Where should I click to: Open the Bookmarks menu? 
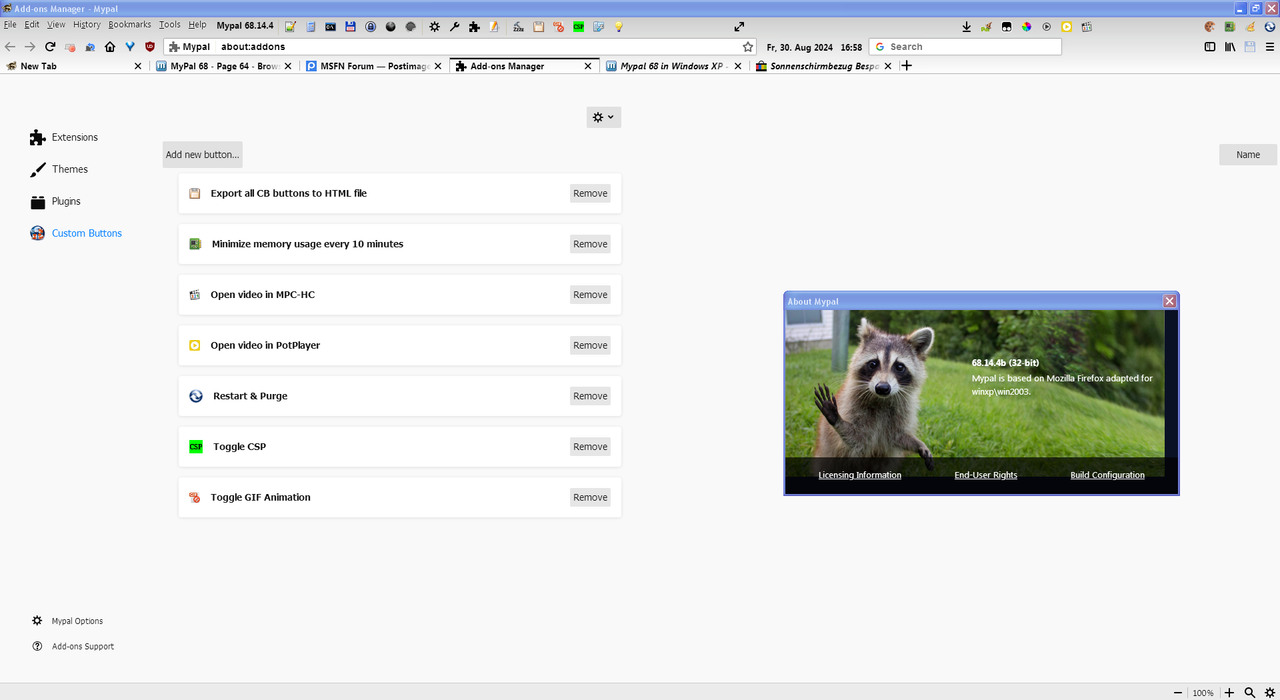130,25
